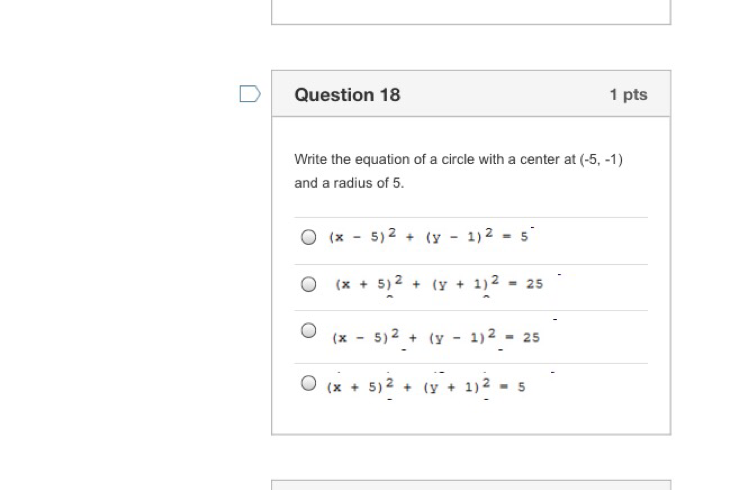This screenshot has width=748, height=490.
Task: Click the word "circle" in the question prompt
Action: [x=460, y=159]
